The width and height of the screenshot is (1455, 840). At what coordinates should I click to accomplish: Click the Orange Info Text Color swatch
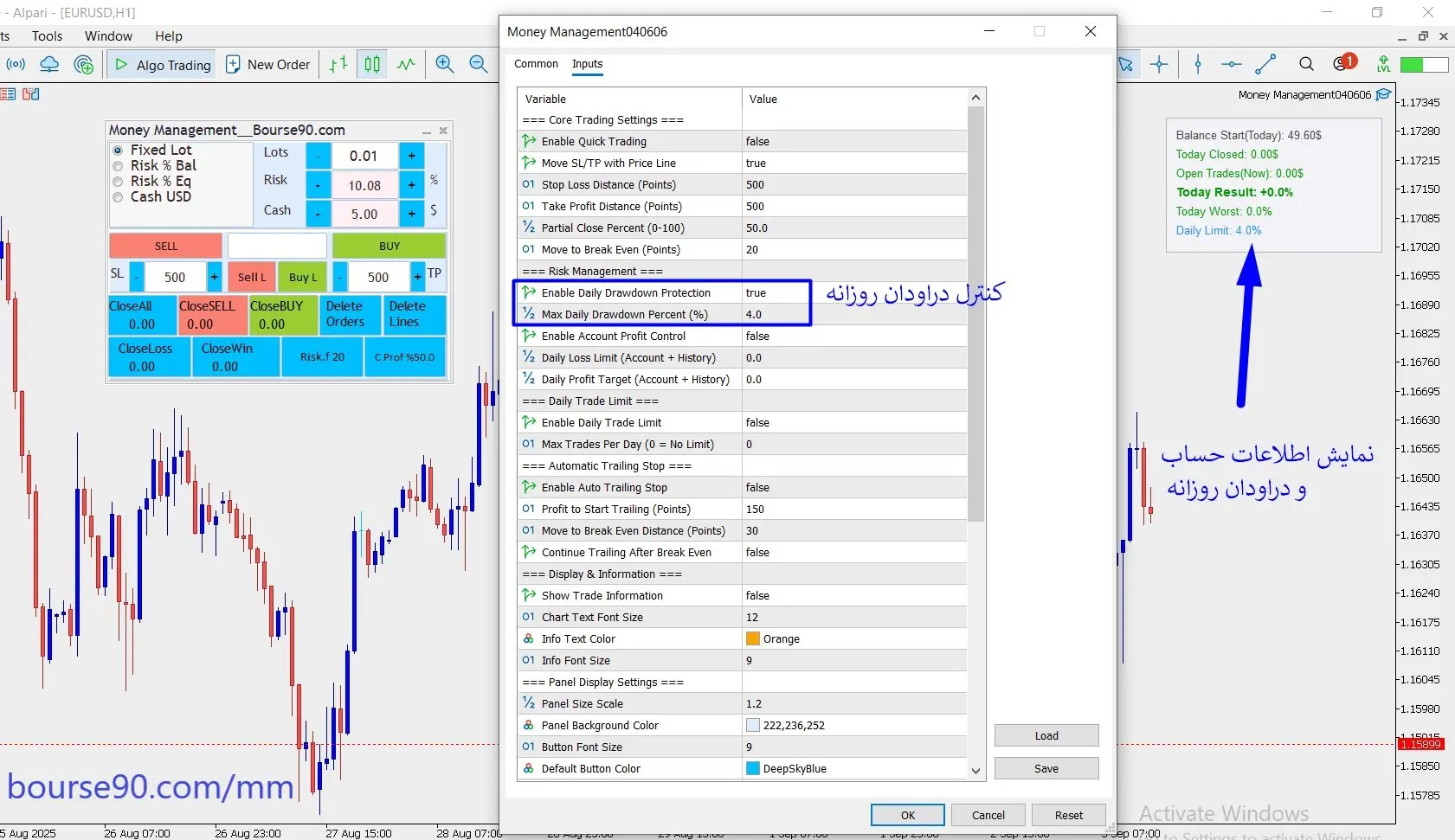[752, 639]
